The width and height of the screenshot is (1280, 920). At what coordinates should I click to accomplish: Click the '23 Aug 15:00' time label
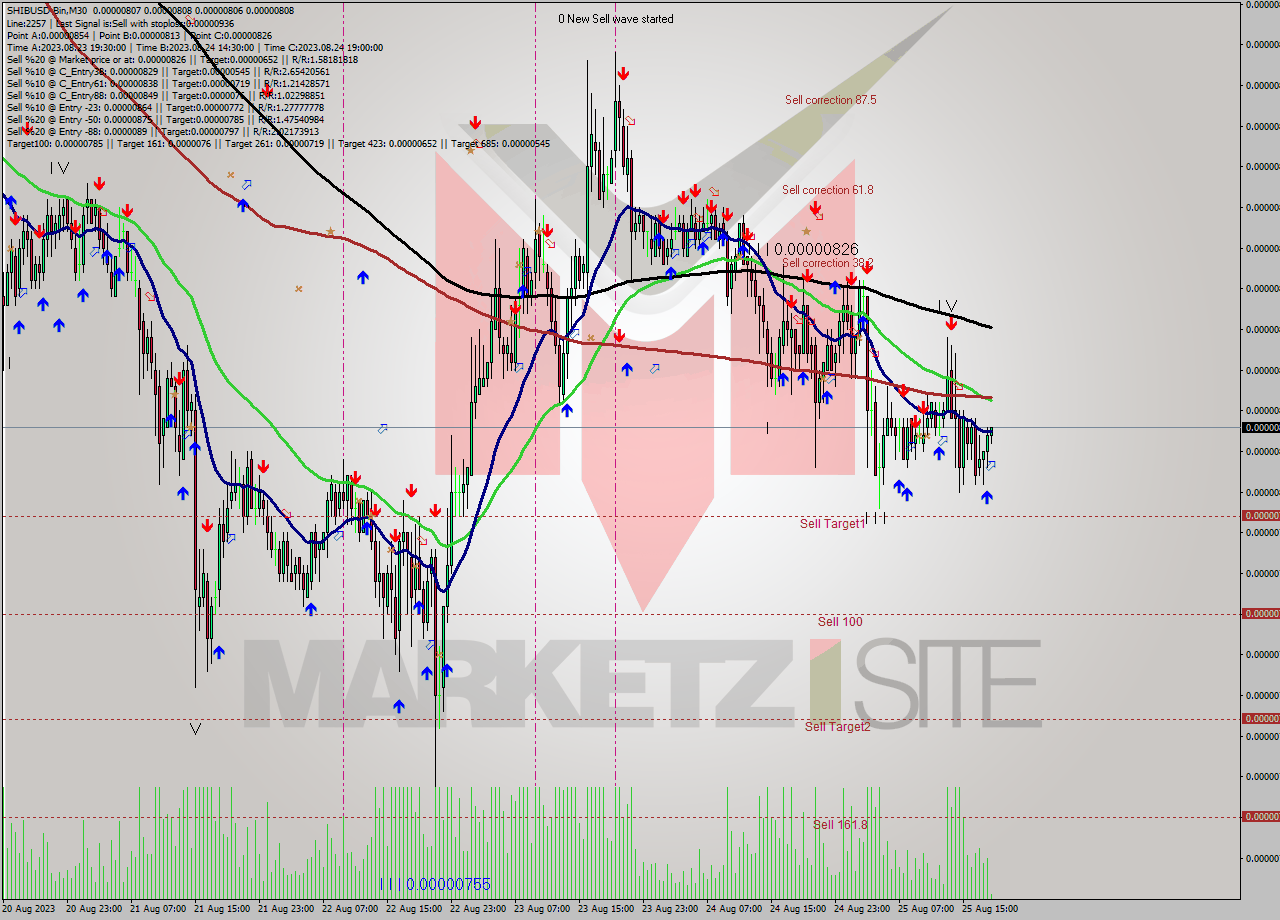[x=605, y=909]
